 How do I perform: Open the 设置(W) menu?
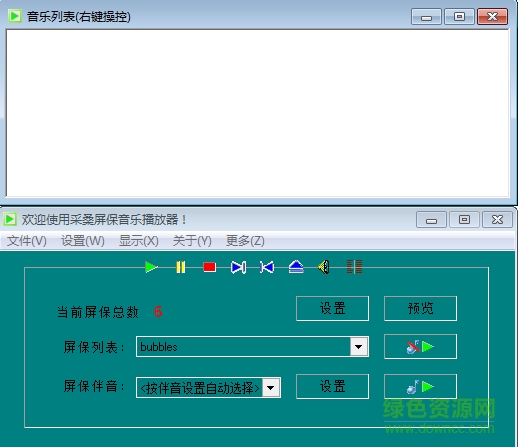point(83,241)
